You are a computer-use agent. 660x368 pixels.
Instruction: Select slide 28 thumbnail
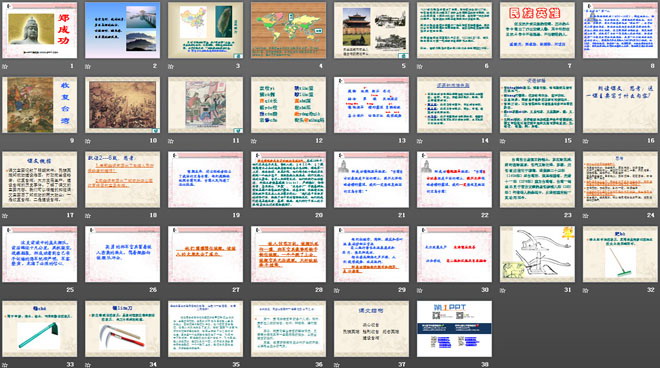click(288, 254)
